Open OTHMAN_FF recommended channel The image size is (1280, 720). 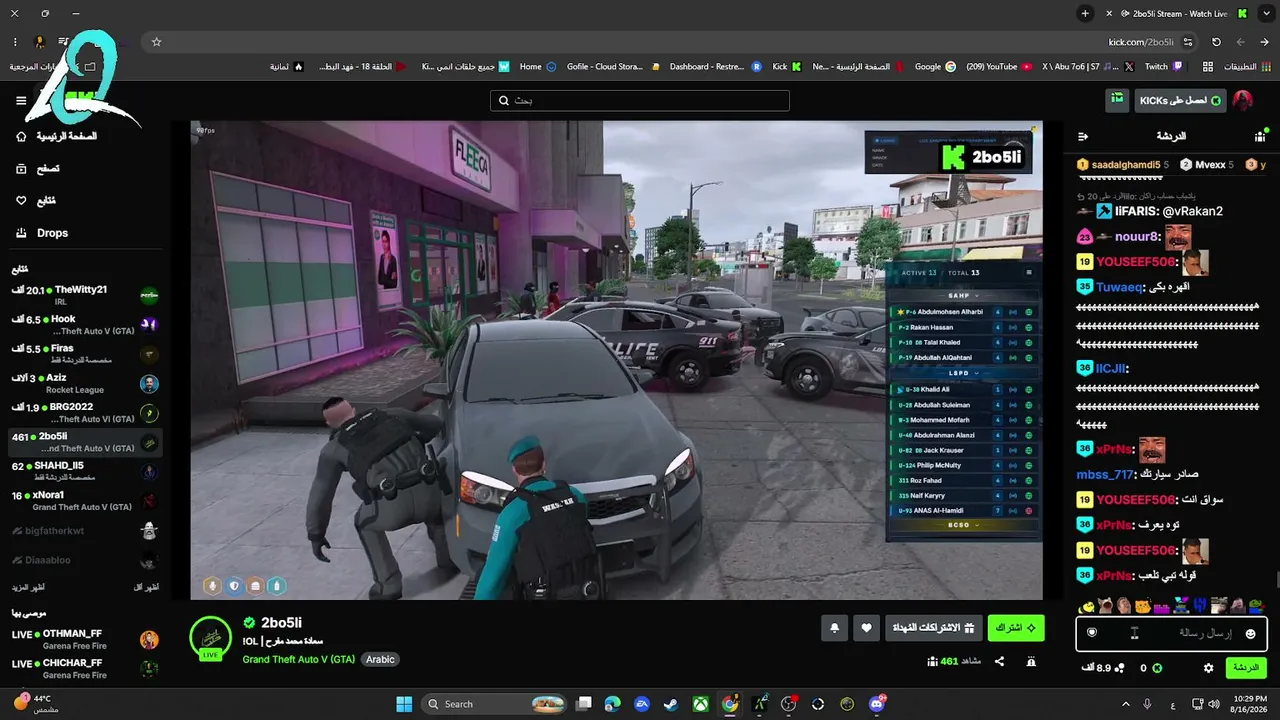85,640
